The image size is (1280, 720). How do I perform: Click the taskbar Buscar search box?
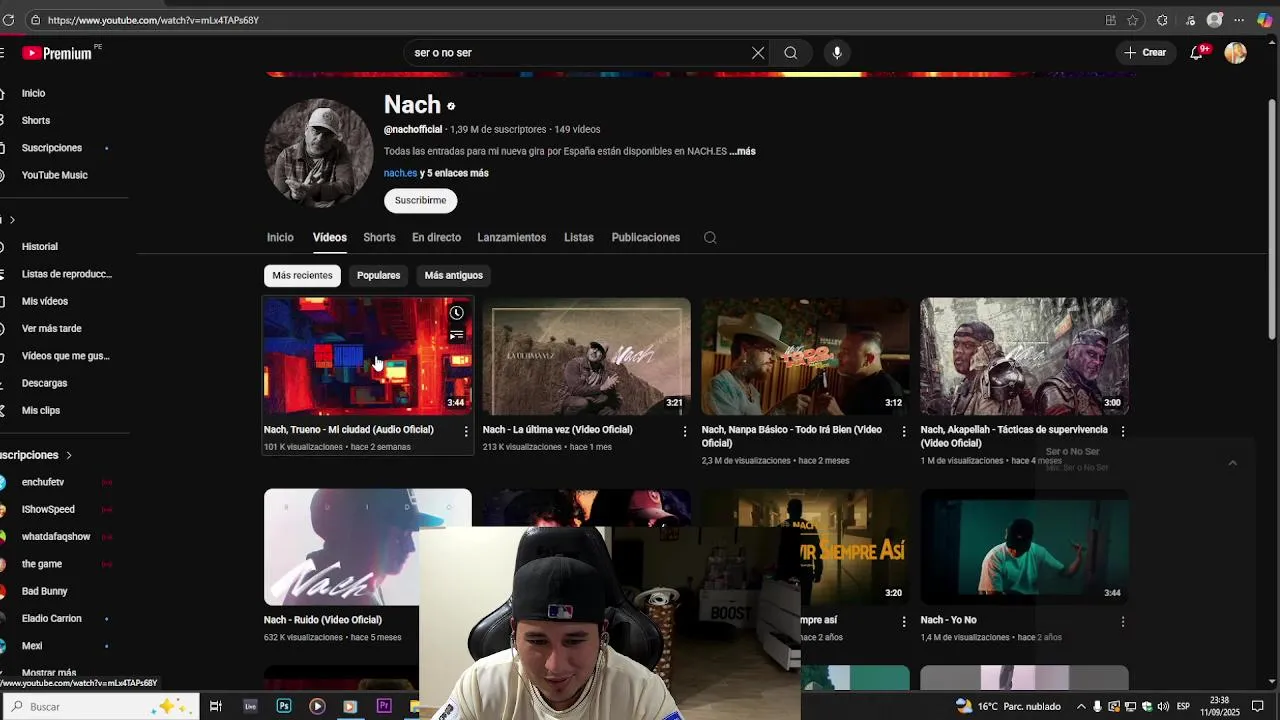(x=100, y=706)
